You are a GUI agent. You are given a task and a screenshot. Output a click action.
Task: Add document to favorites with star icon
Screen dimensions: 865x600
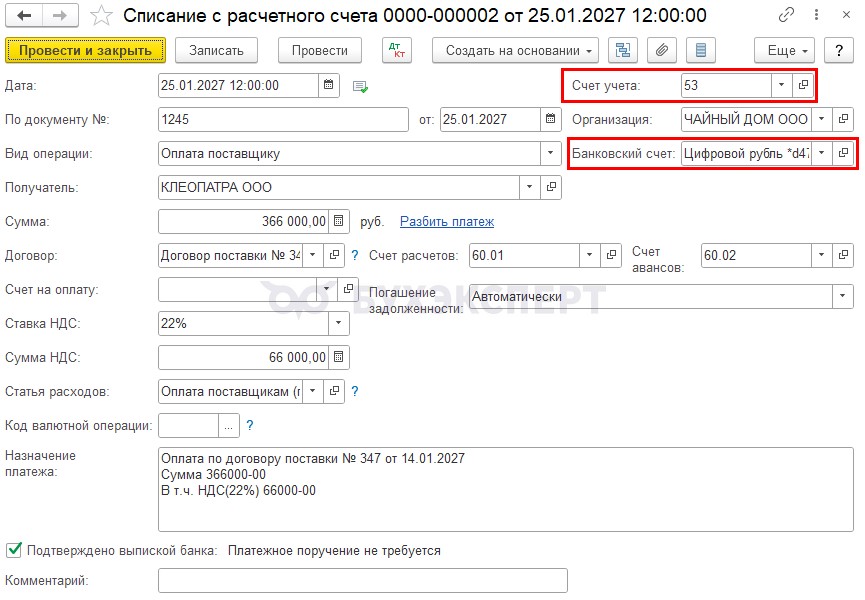101,15
